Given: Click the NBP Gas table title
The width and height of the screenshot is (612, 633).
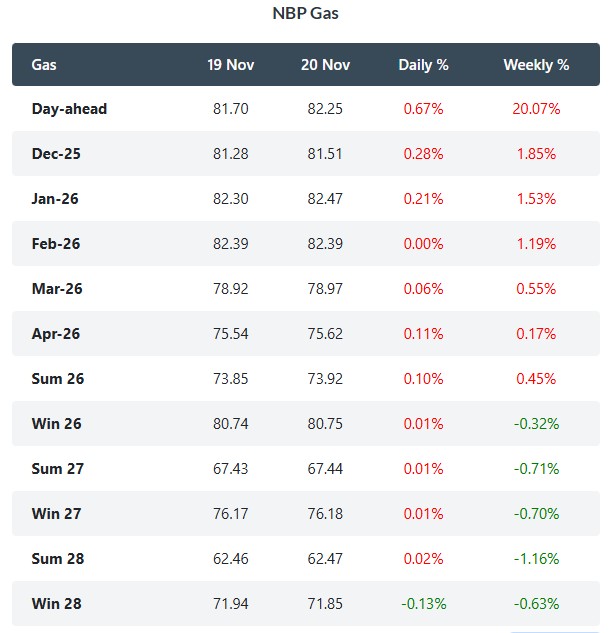Looking at the screenshot, I should tap(305, 14).
